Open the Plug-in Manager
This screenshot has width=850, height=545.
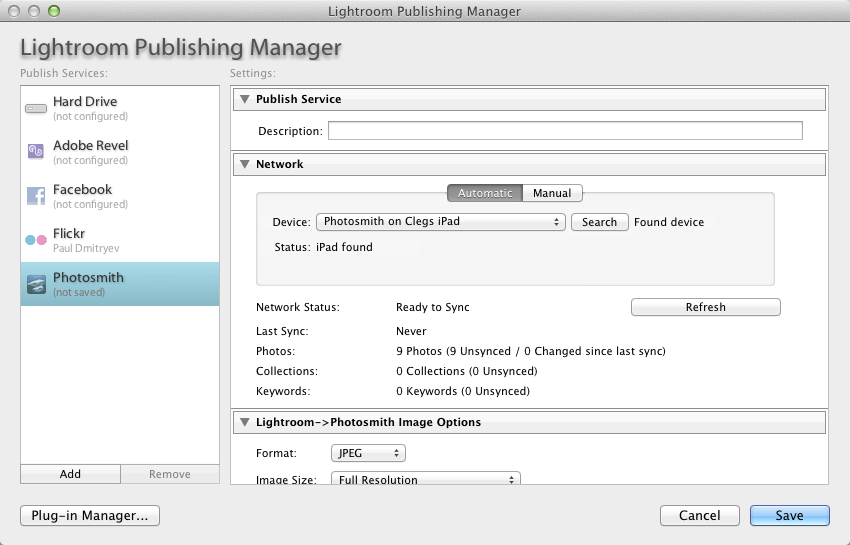(x=90, y=515)
